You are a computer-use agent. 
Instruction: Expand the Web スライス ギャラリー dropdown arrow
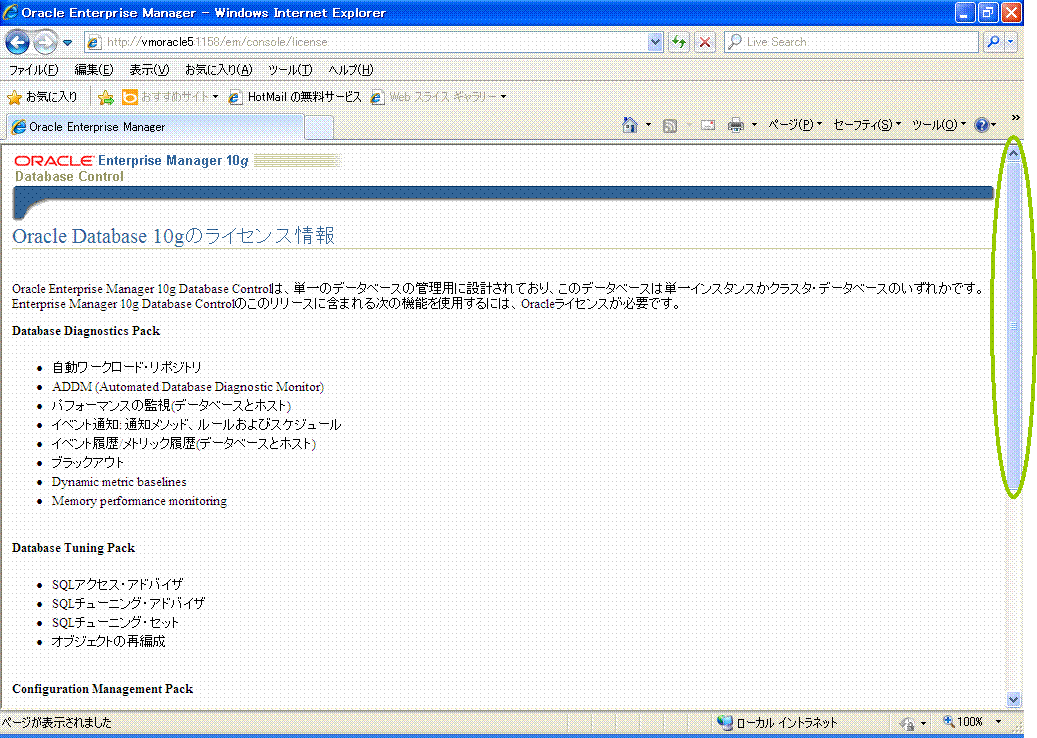point(503,97)
